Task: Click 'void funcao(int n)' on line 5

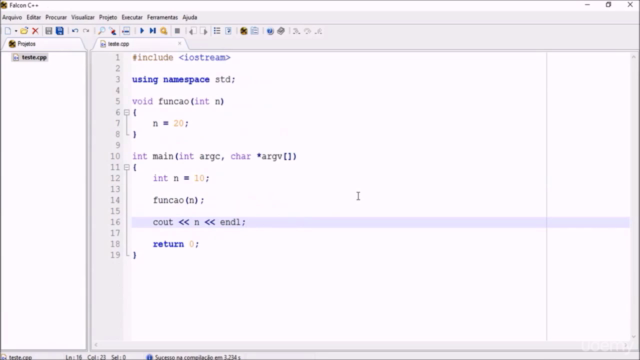Action: tap(178, 101)
